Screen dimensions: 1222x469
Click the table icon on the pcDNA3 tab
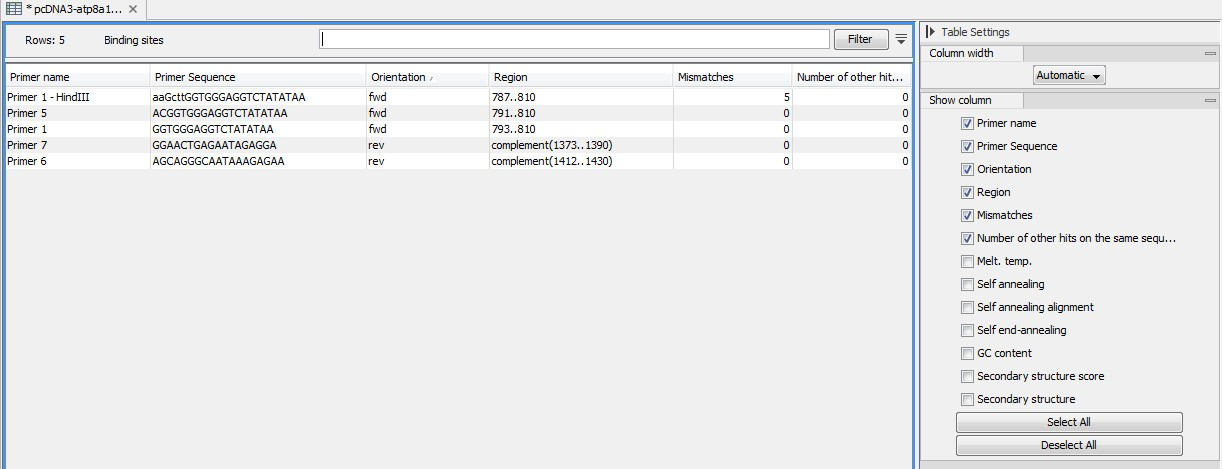point(15,9)
